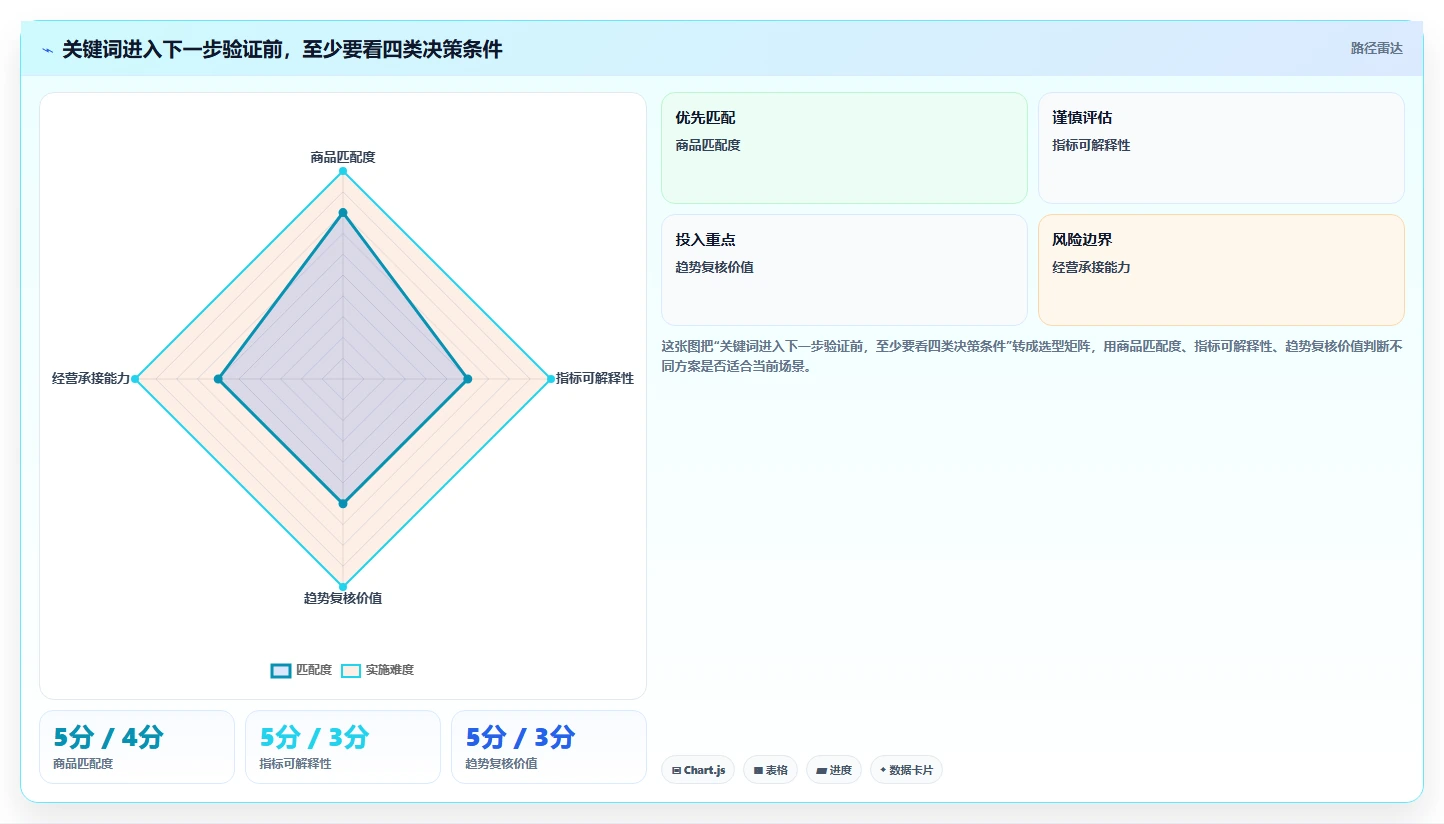Click the 表格 tag
The image size is (1444, 824).
pos(770,770)
